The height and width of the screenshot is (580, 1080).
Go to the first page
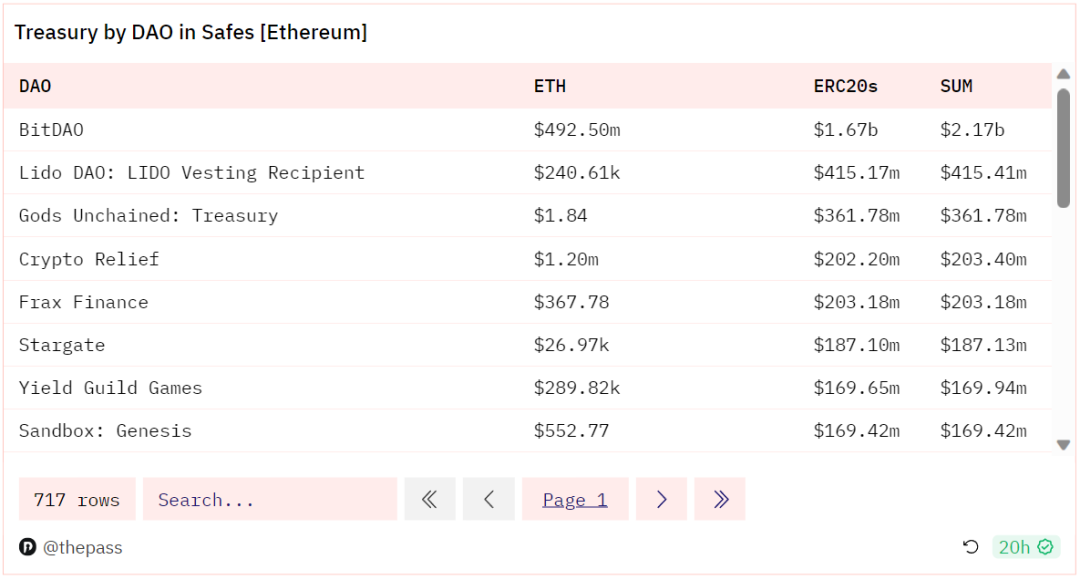430,499
